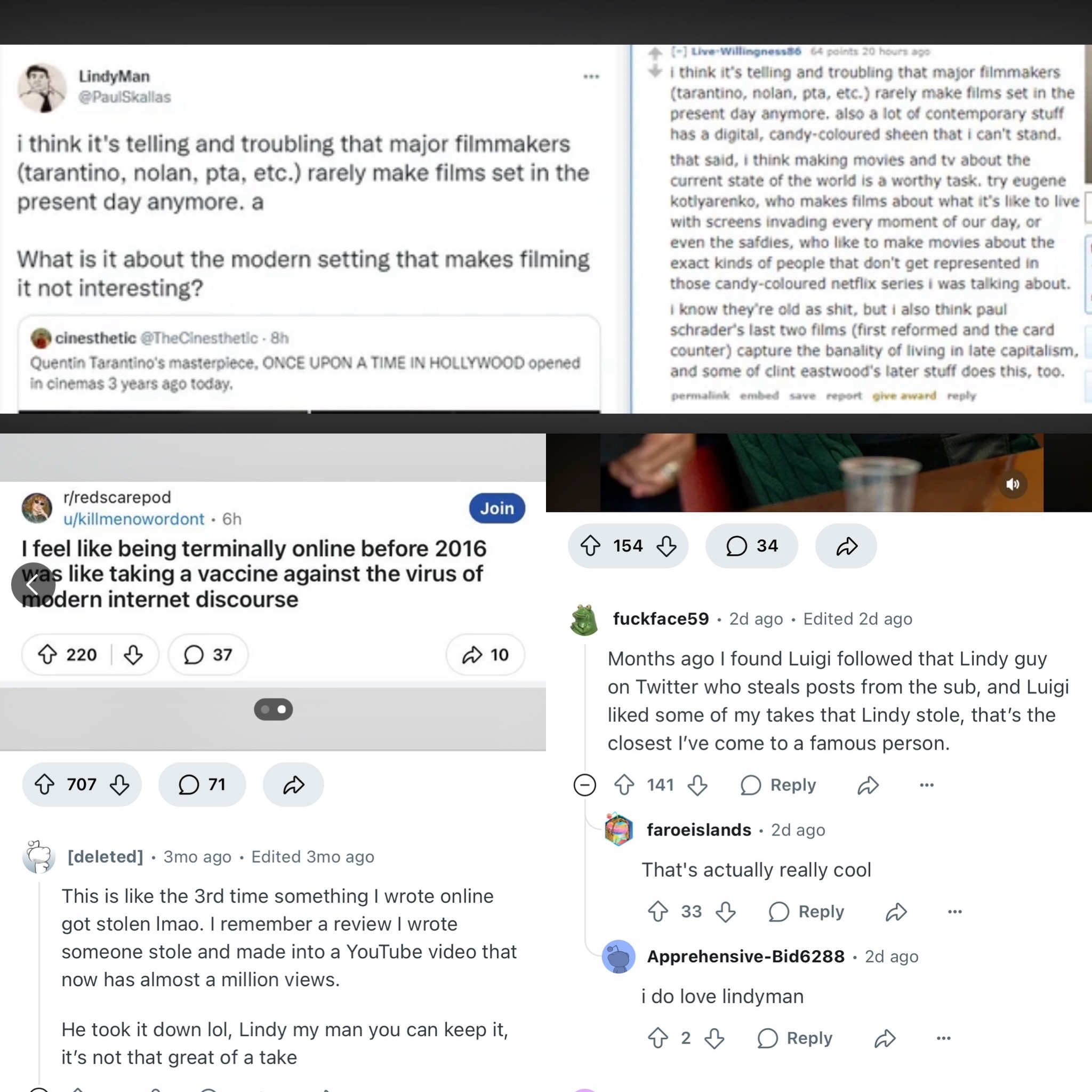The image size is (1092, 1092).
Task: Click permalink under the old Reddit comment
Action: (700, 395)
